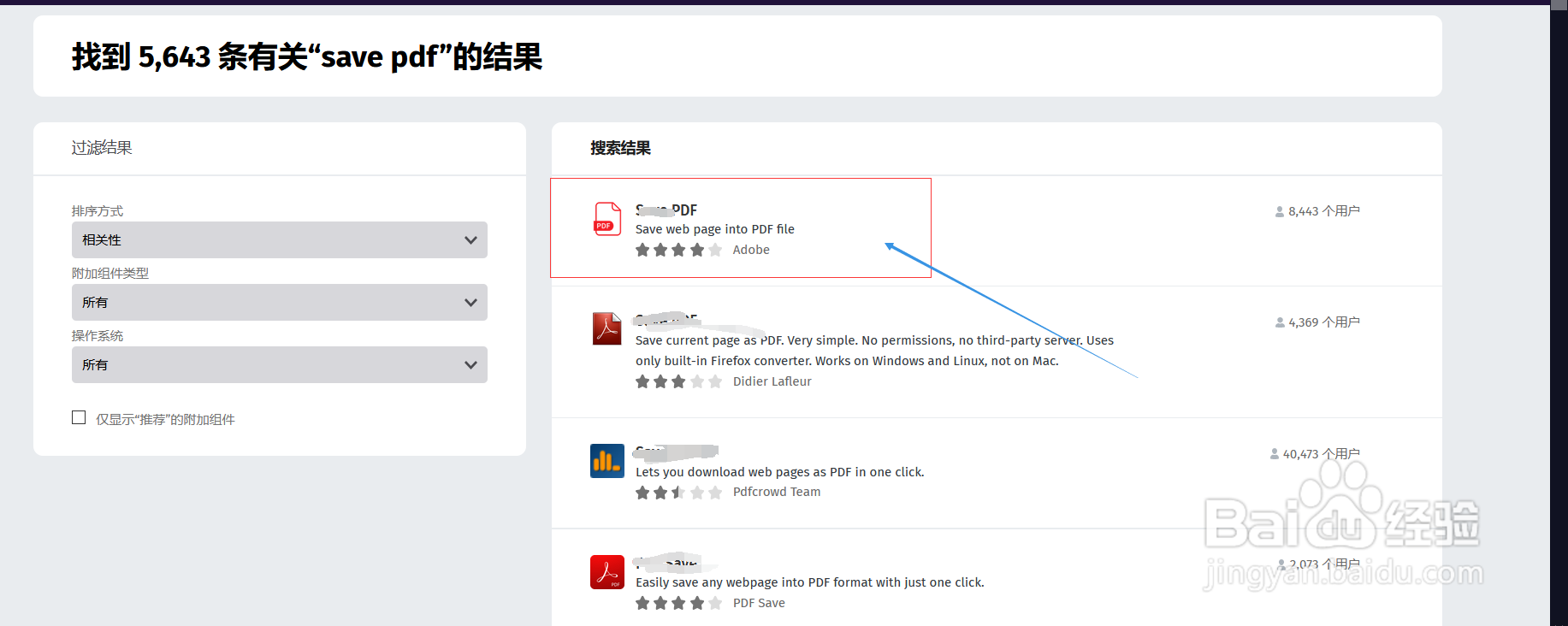The image size is (1568, 626).
Task: Click the Pdfcrowd Team author name
Action: coord(777,492)
